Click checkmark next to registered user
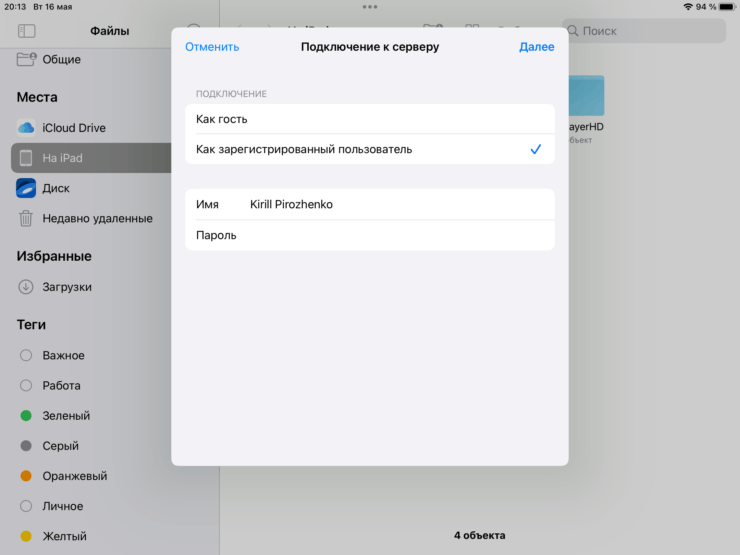740x555 pixels. click(535, 149)
